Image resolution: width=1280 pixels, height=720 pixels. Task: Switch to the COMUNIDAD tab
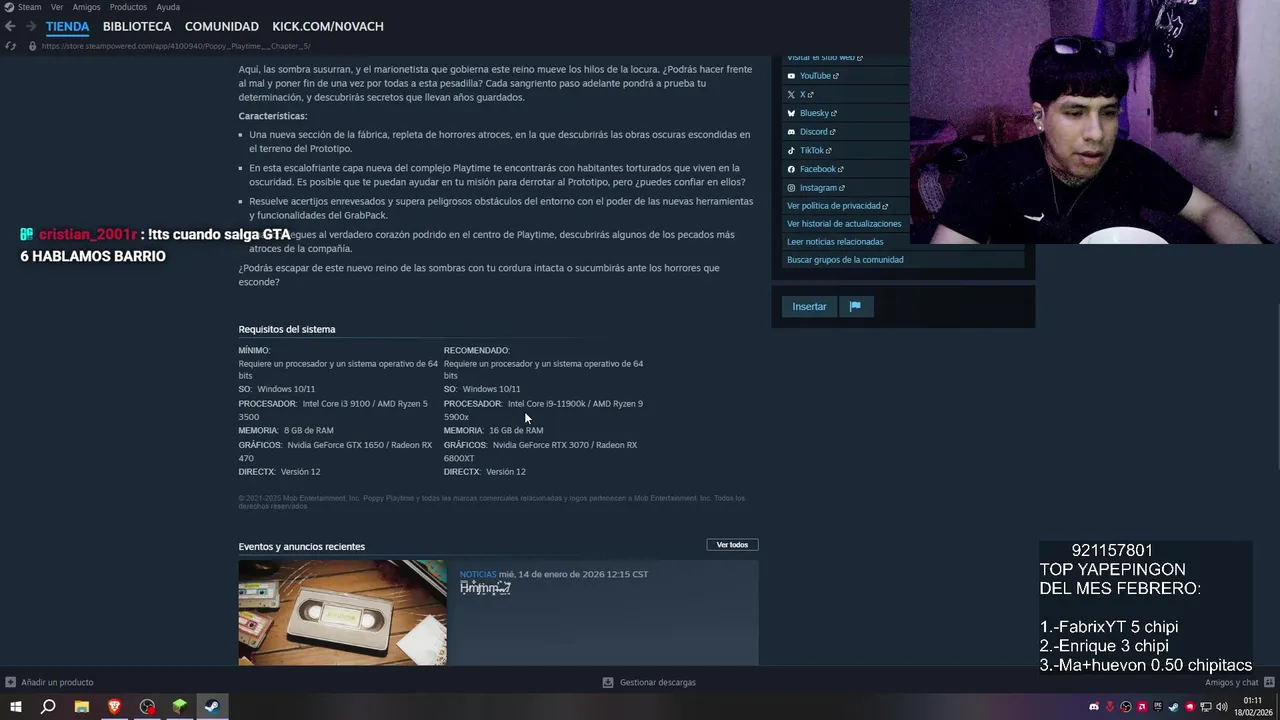tap(222, 26)
